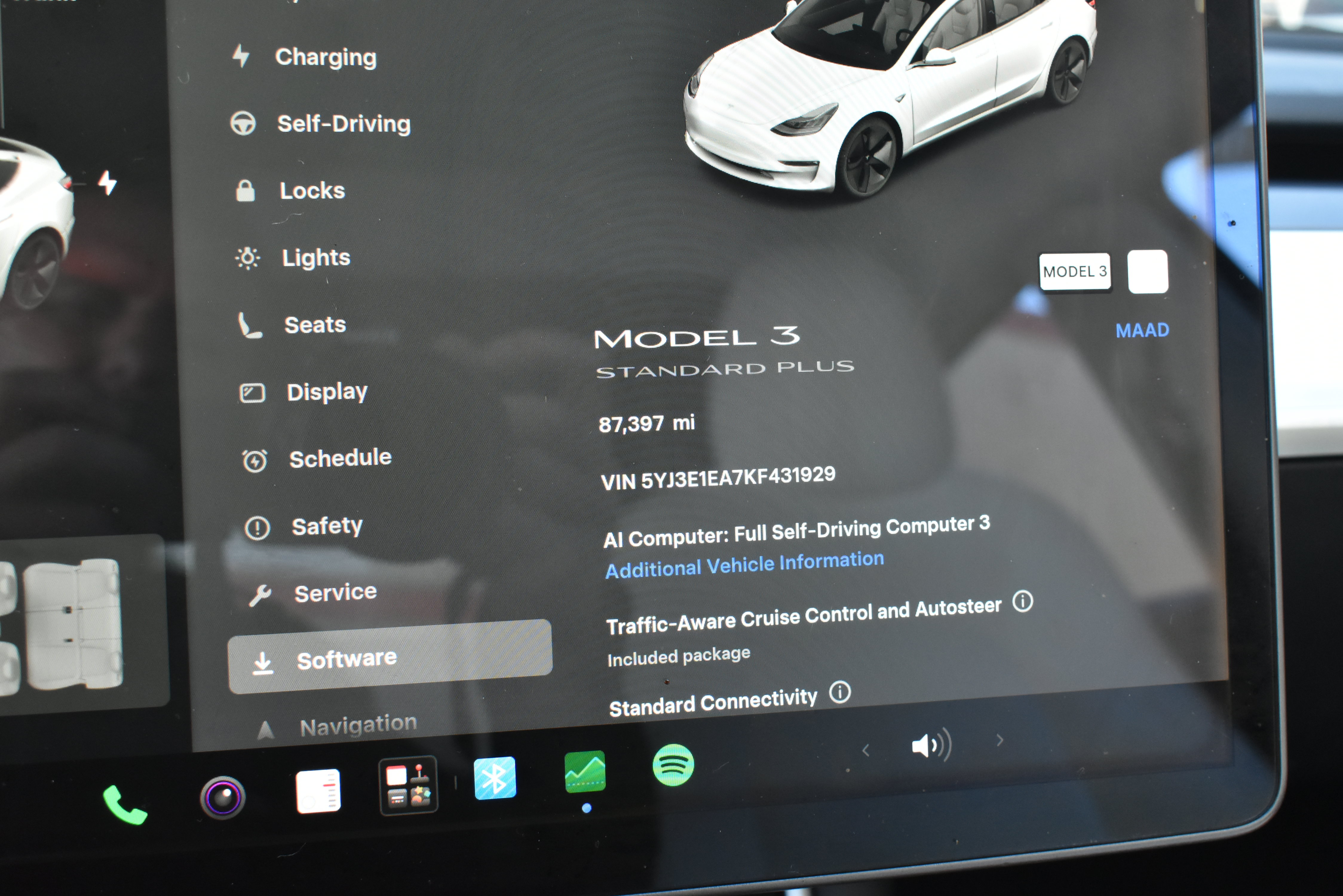Tap the STANDARD PLUS trim text
Screen dimensions: 1343x896
point(725,369)
